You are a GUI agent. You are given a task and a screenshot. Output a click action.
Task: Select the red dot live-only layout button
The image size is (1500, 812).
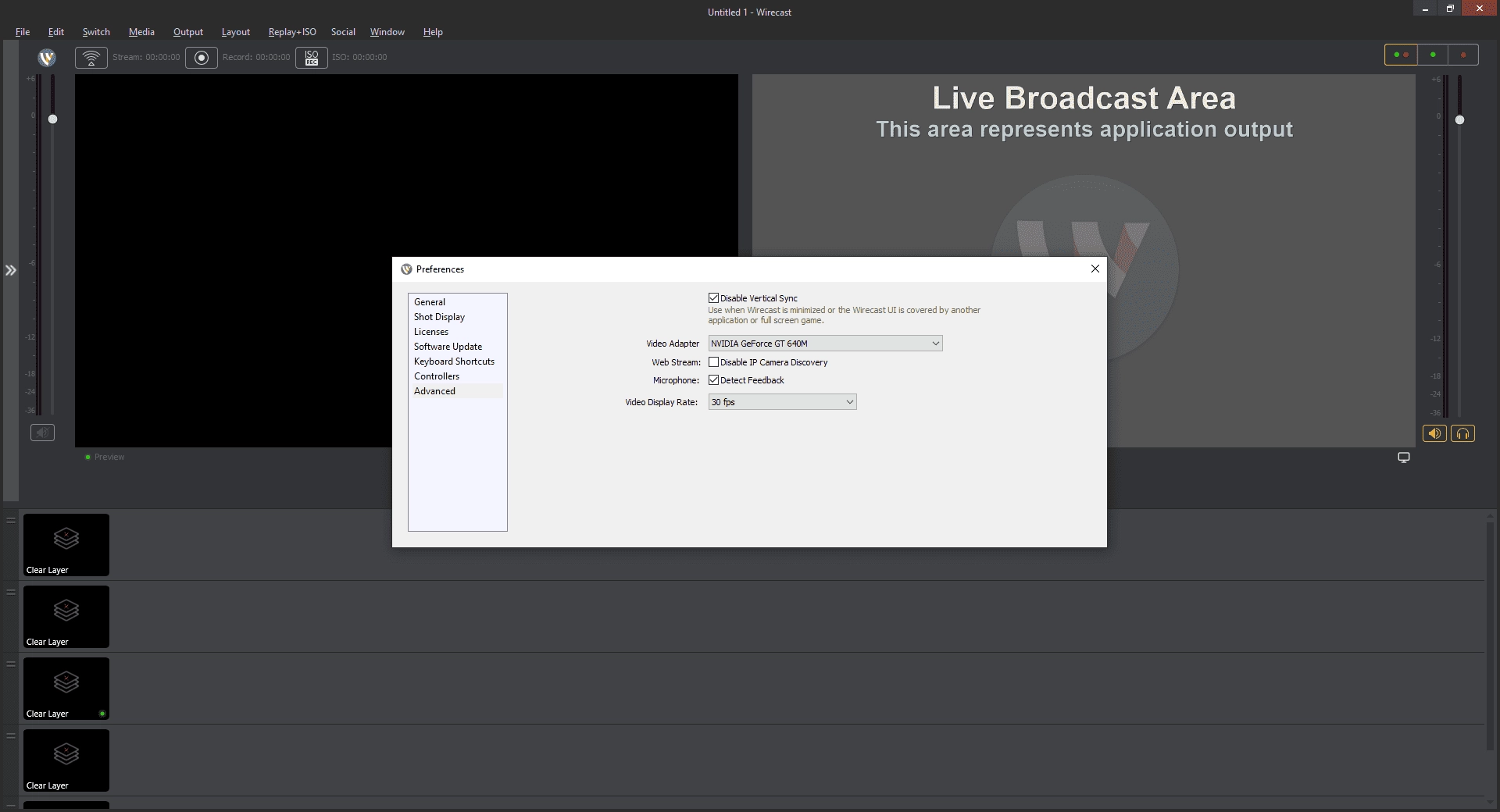(x=1463, y=55)
